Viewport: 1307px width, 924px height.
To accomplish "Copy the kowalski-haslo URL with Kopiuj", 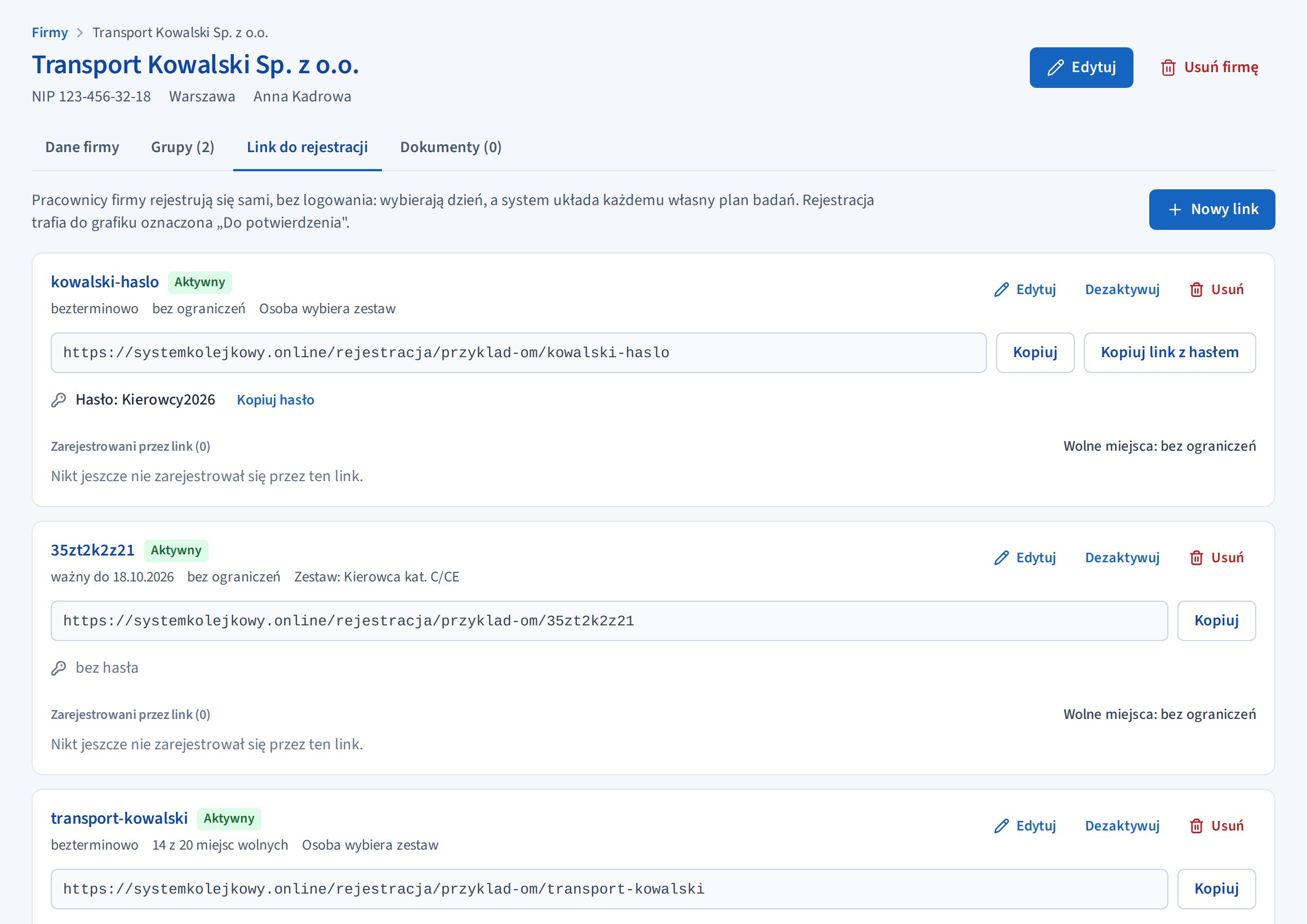I will point(1035,353).
